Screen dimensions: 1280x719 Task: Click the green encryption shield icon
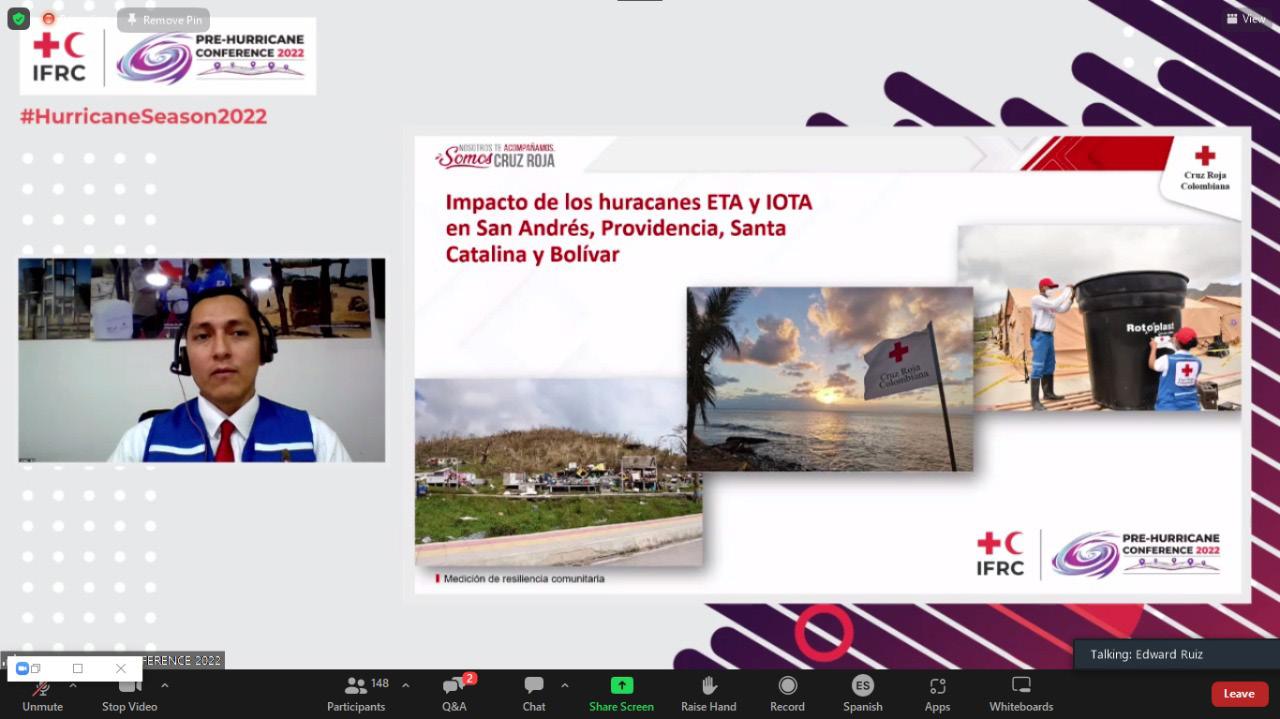click(x=19, y=19)
